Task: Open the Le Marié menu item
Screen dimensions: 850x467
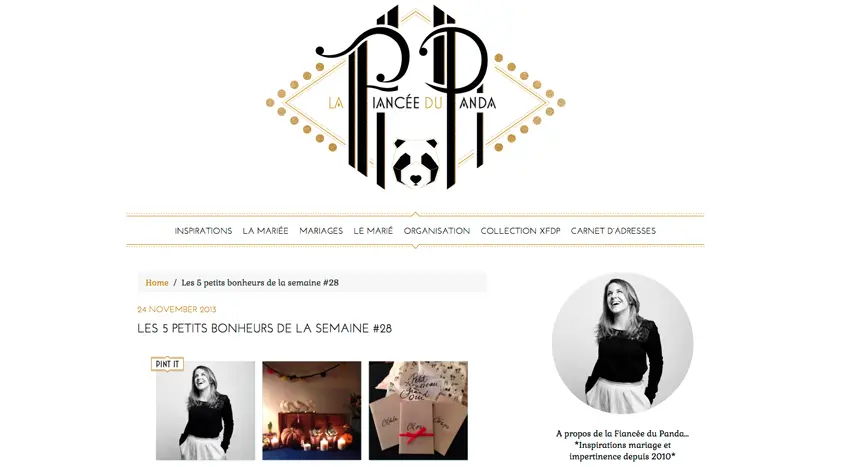Action: (x=373, y=231)
